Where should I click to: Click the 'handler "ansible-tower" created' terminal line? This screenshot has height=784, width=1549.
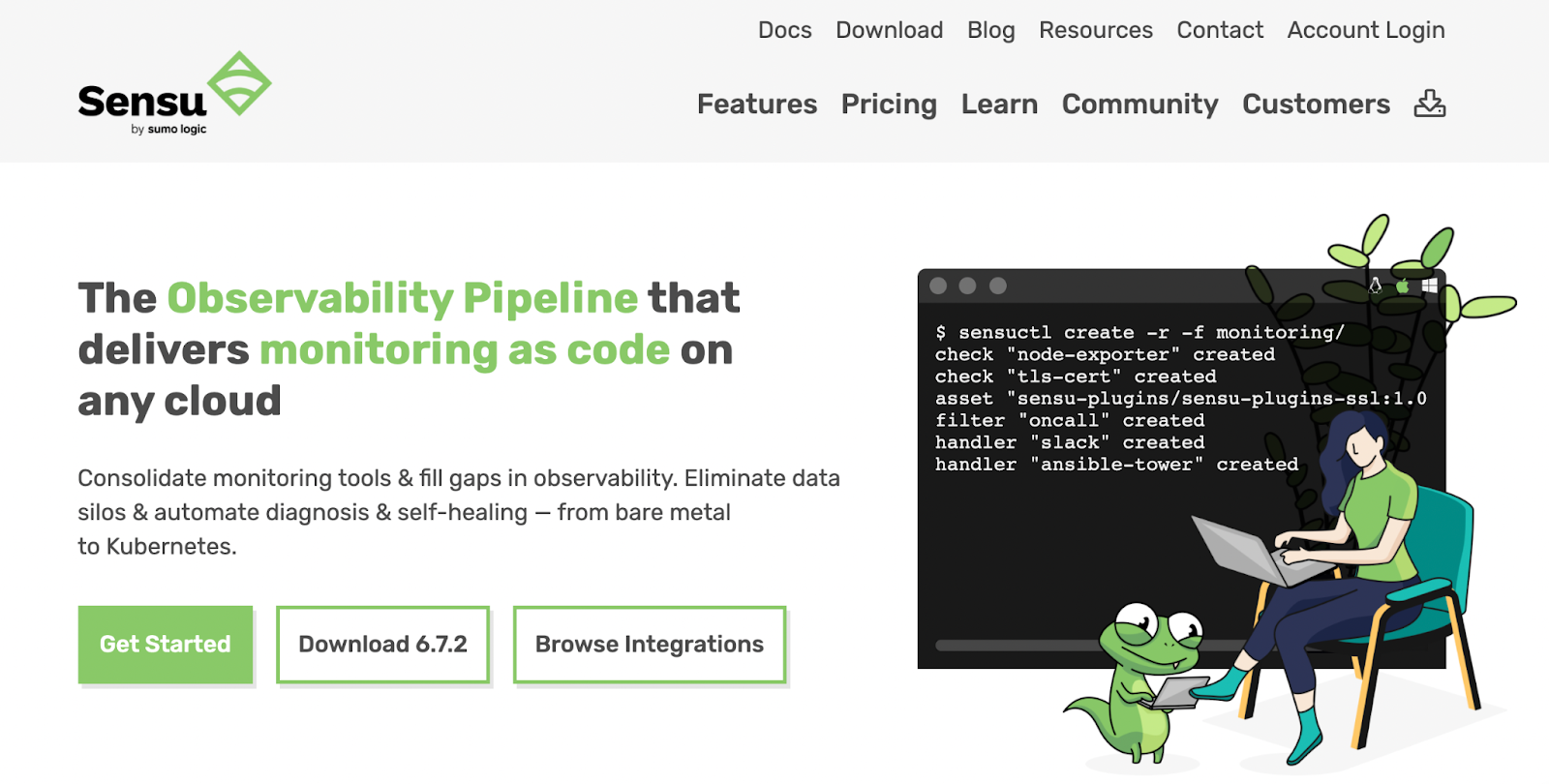coord(1116,465)
